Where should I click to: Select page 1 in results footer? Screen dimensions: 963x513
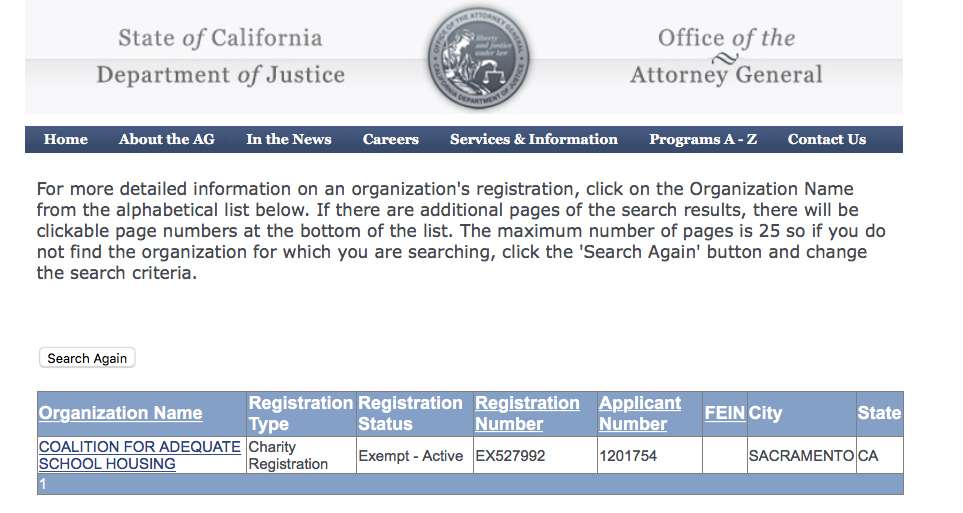(x=43, y=484)
